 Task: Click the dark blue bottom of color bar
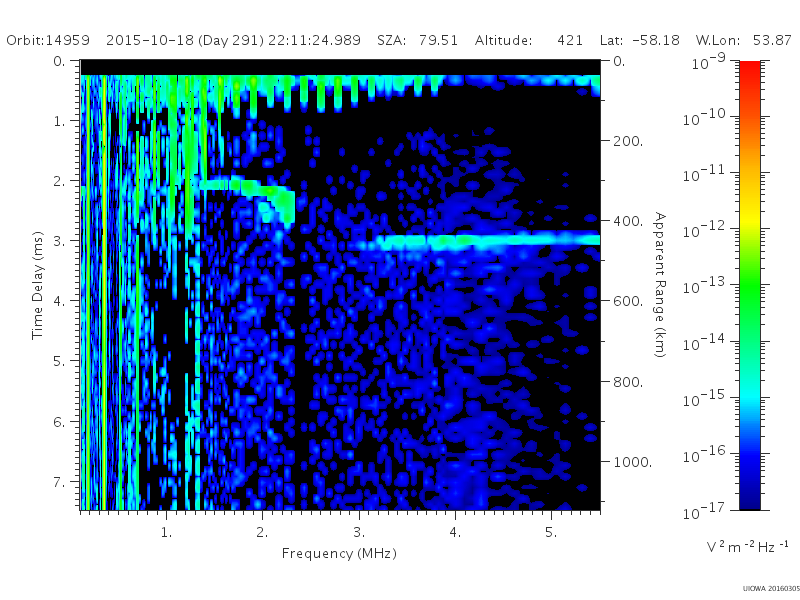coord(749,497)
